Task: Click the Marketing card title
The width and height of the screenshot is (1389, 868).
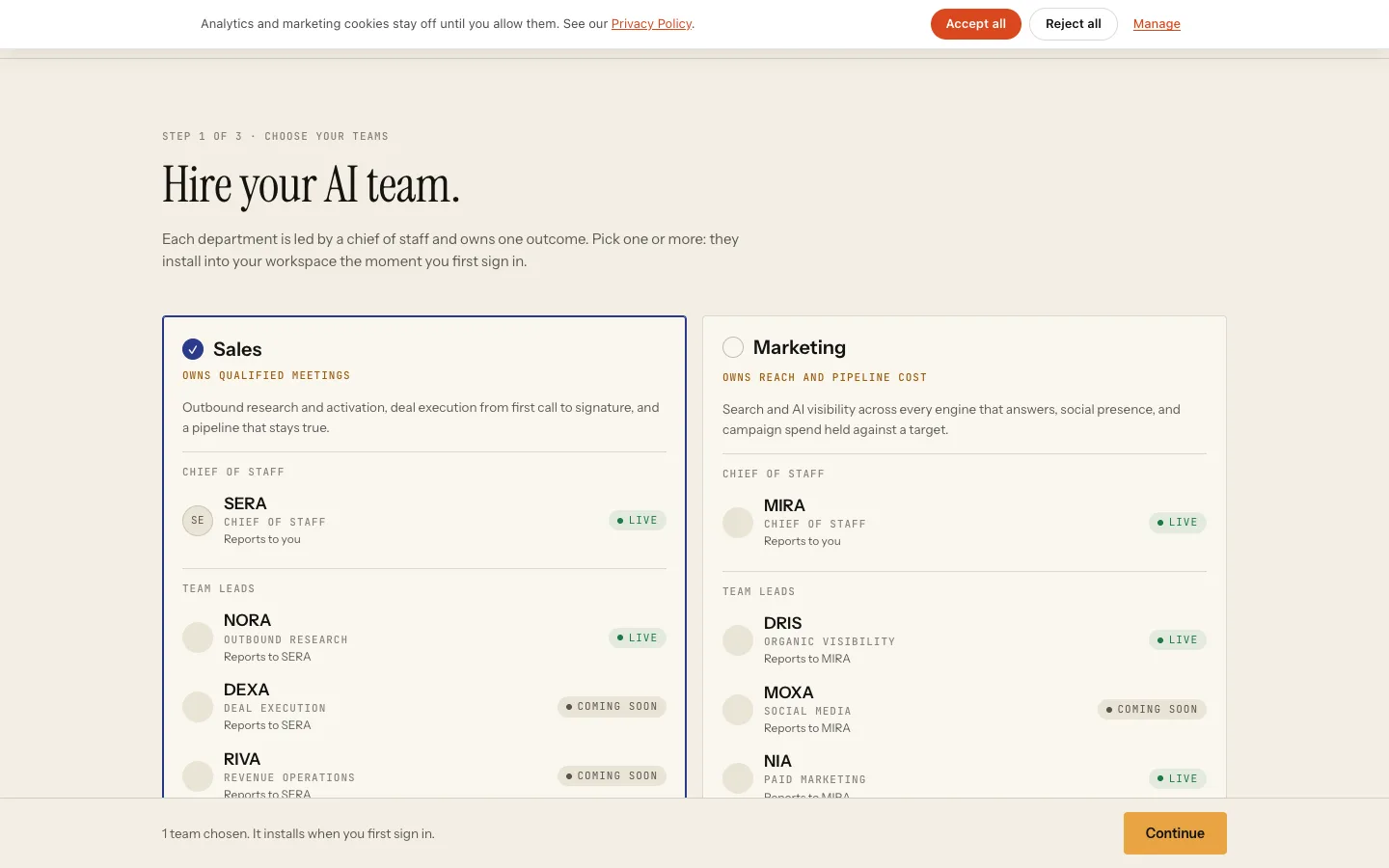Action: point(800,347)
